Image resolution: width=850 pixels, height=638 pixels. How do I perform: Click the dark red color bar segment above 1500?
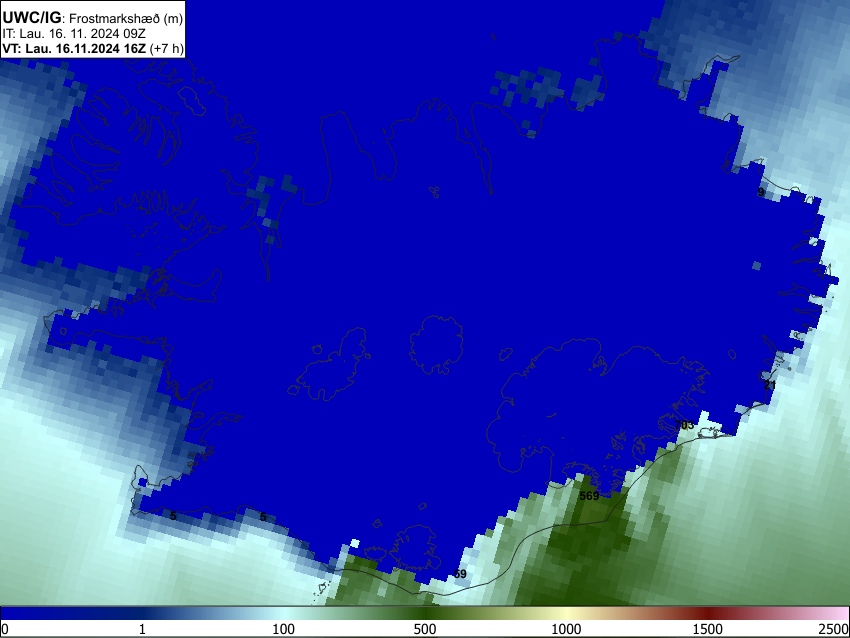[x=708, y=613]
